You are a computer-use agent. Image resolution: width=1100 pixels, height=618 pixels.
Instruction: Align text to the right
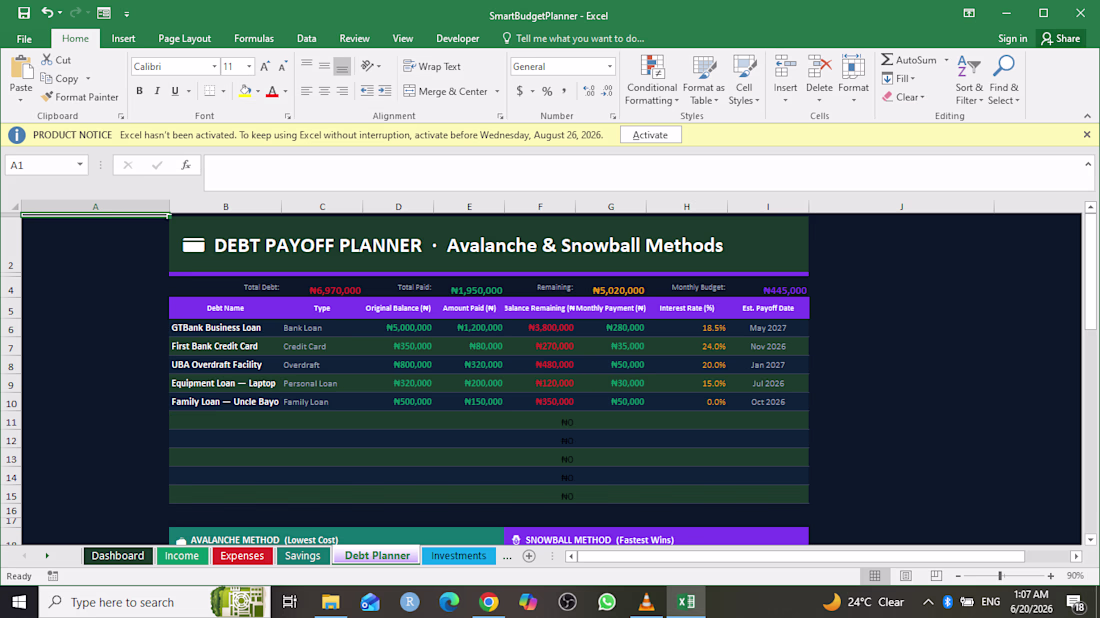click(342, 91)
